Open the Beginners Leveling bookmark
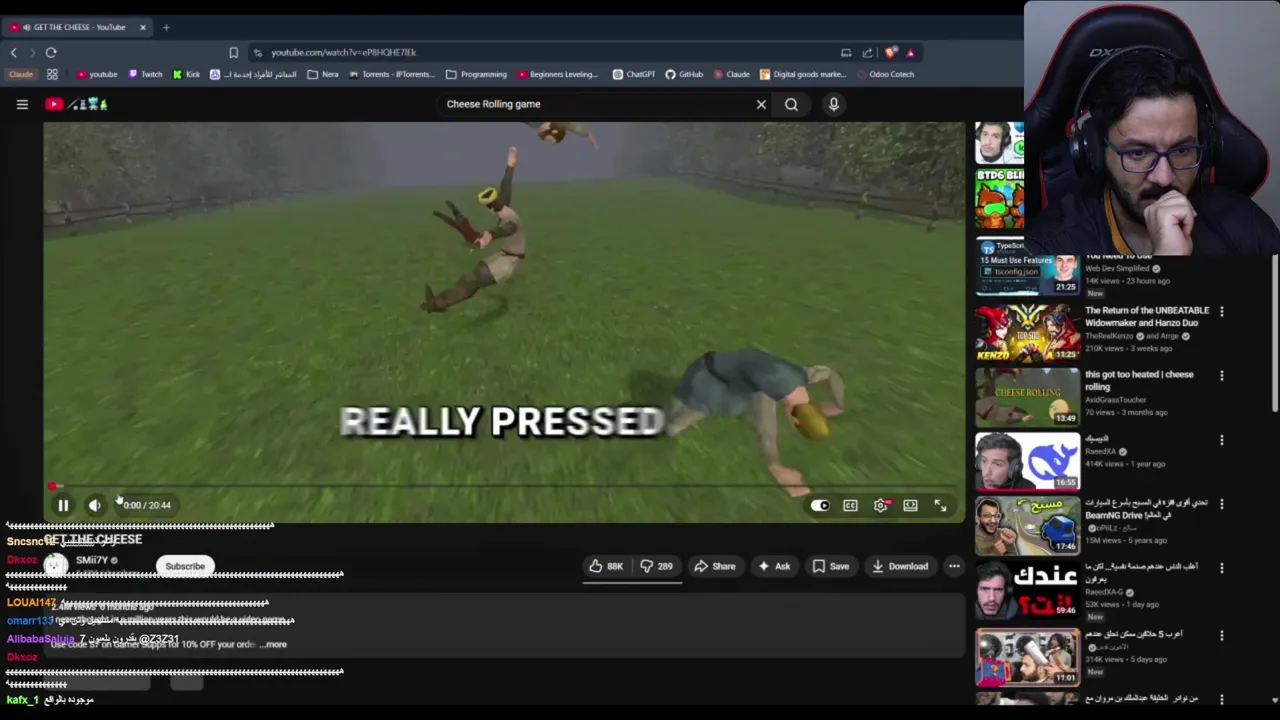This screenshot has width=1280, height=720. [x=557, y=74]
